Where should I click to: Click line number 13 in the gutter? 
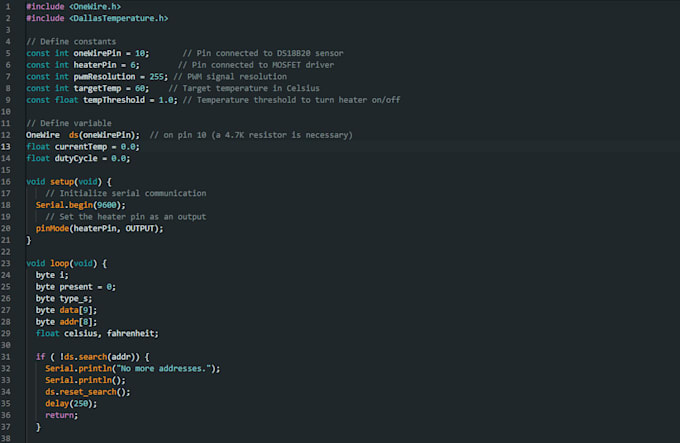pos(6,146)
